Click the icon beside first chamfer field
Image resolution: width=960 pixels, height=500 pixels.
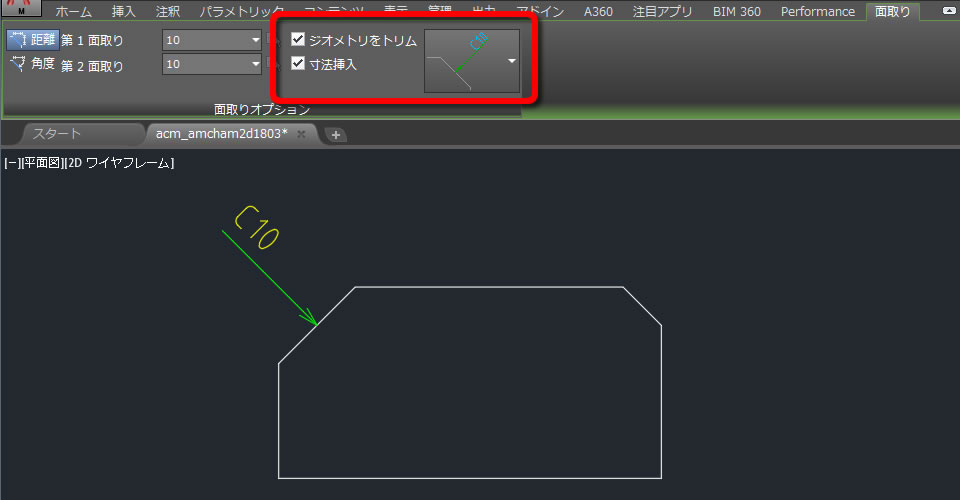272,40
